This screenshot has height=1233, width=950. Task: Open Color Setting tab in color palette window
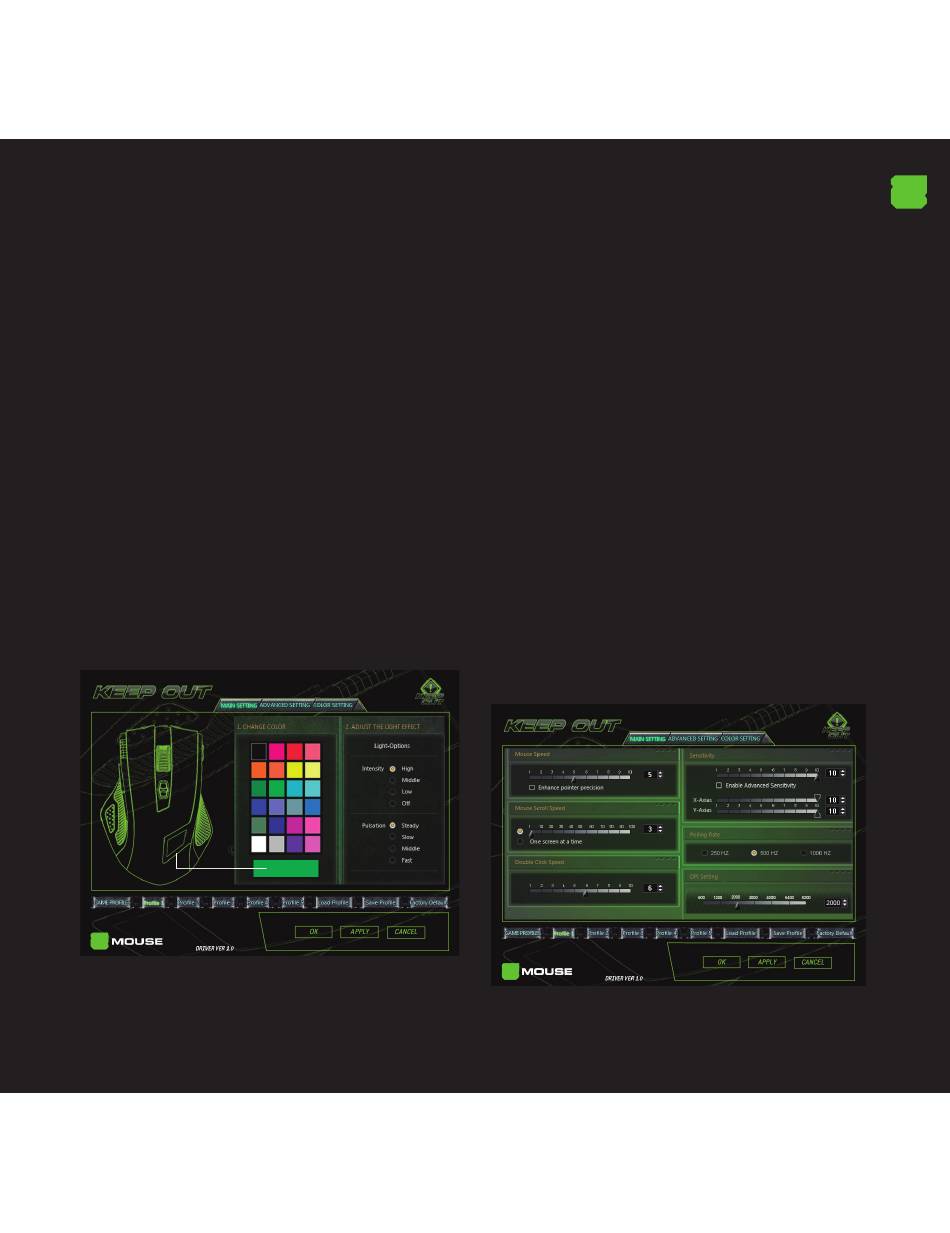(x=333, y=705)
